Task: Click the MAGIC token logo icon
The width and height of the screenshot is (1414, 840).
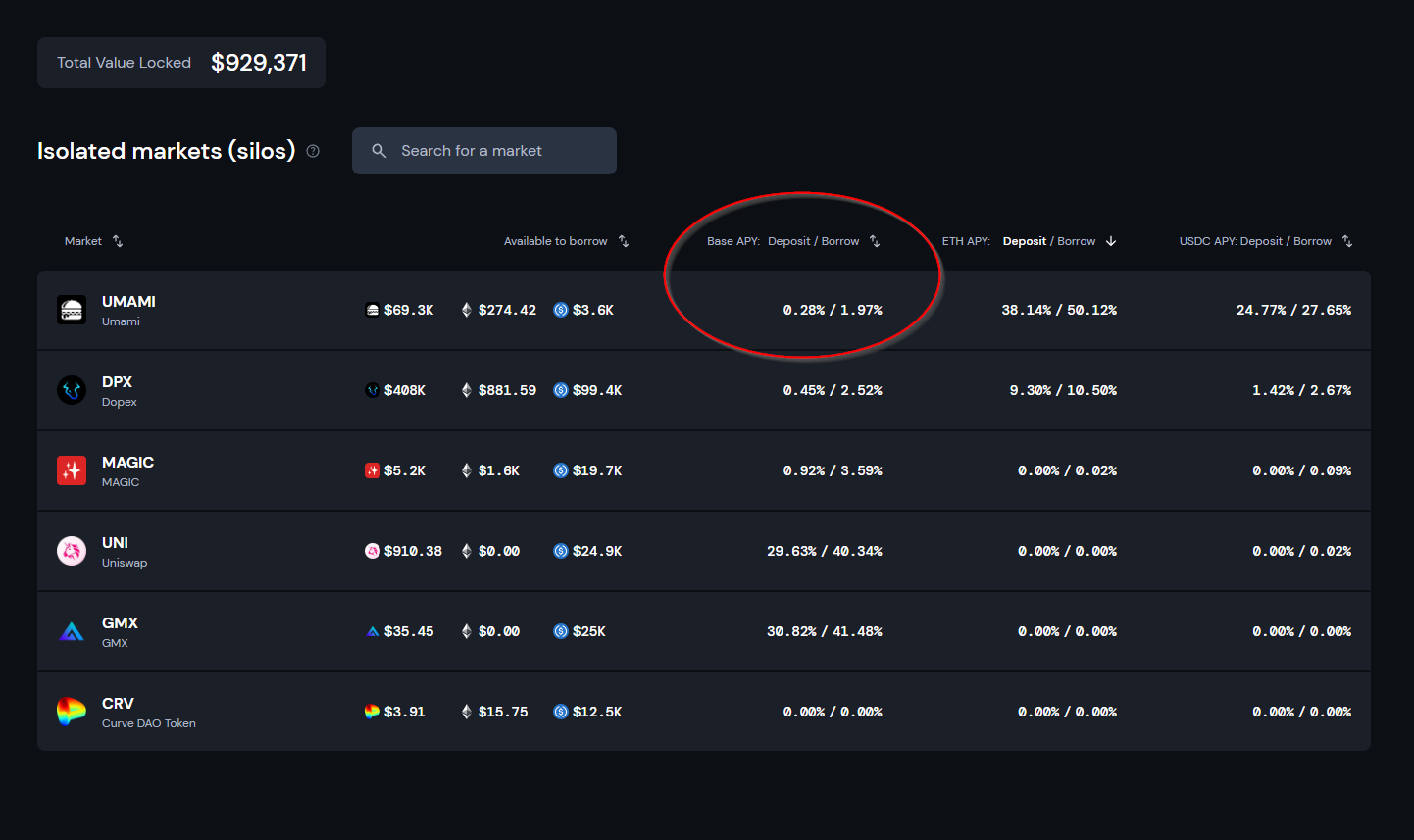Action: pyautogui.click(x=72, y=470)
